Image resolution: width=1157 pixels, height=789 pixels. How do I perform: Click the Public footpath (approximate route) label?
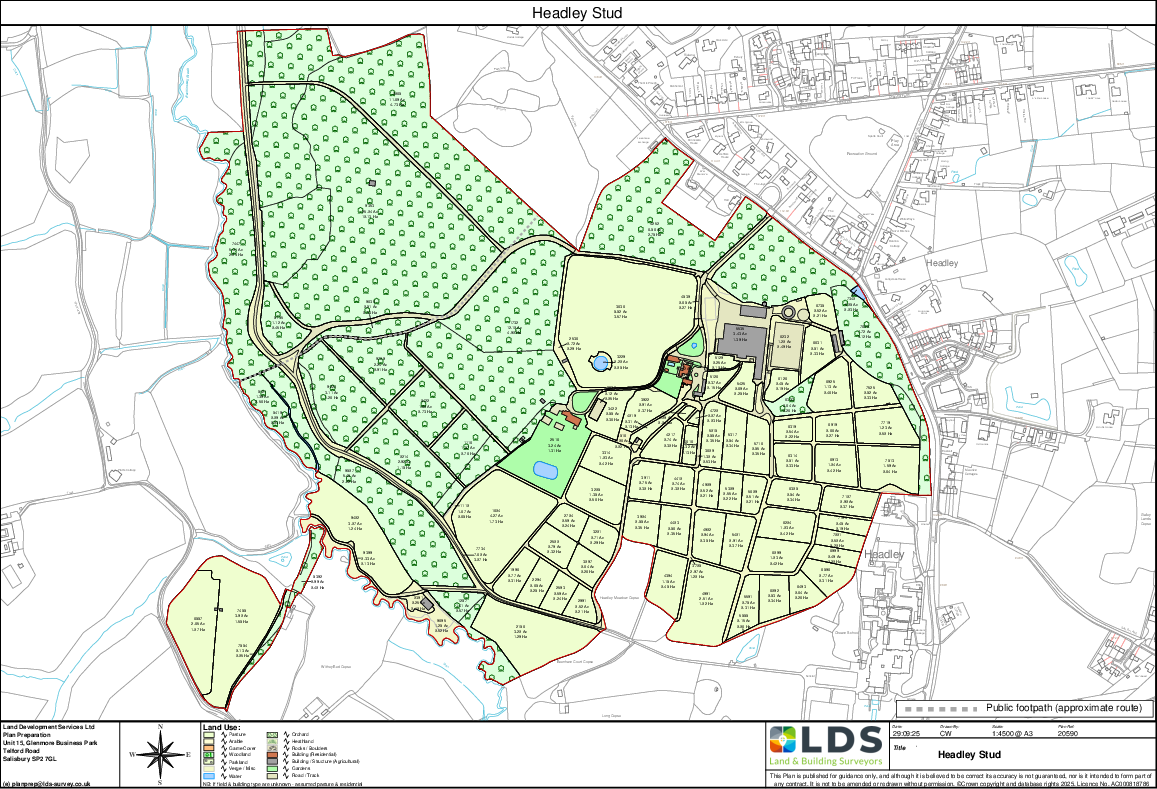[1063, 709]
